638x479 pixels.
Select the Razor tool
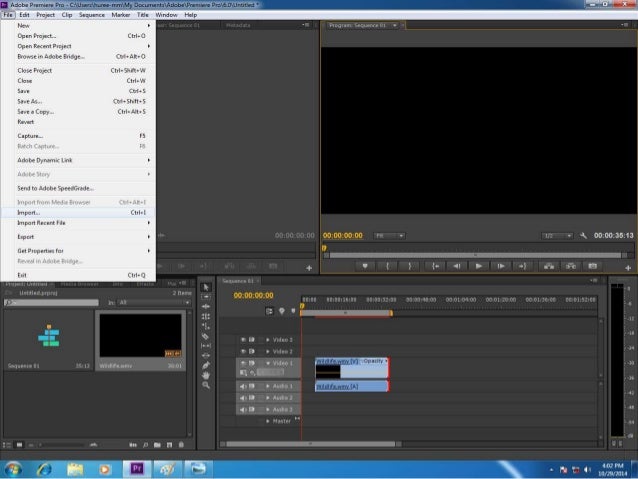(206, 336)
